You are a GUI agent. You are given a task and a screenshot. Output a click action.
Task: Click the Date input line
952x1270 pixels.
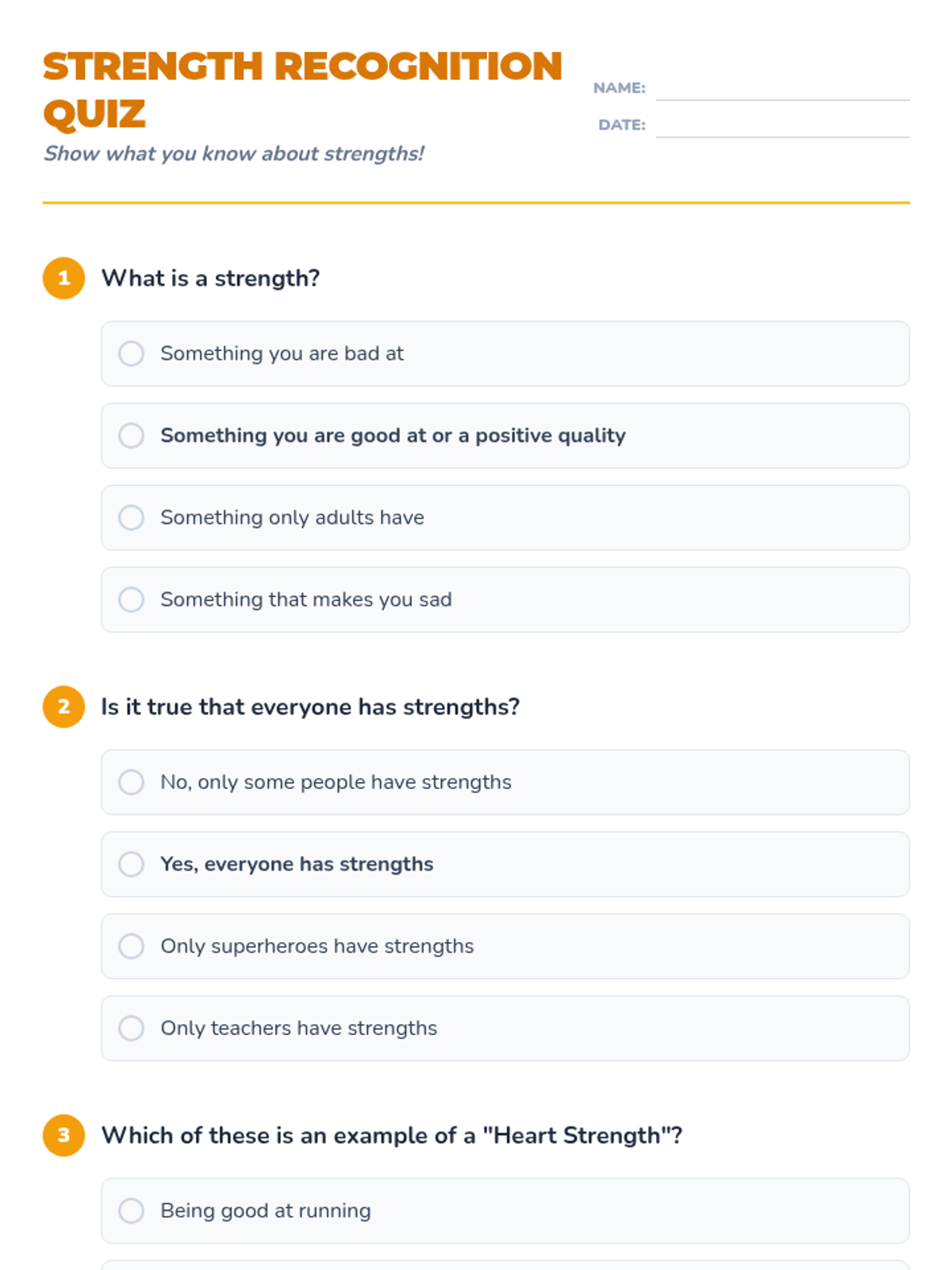coord(782,126)
